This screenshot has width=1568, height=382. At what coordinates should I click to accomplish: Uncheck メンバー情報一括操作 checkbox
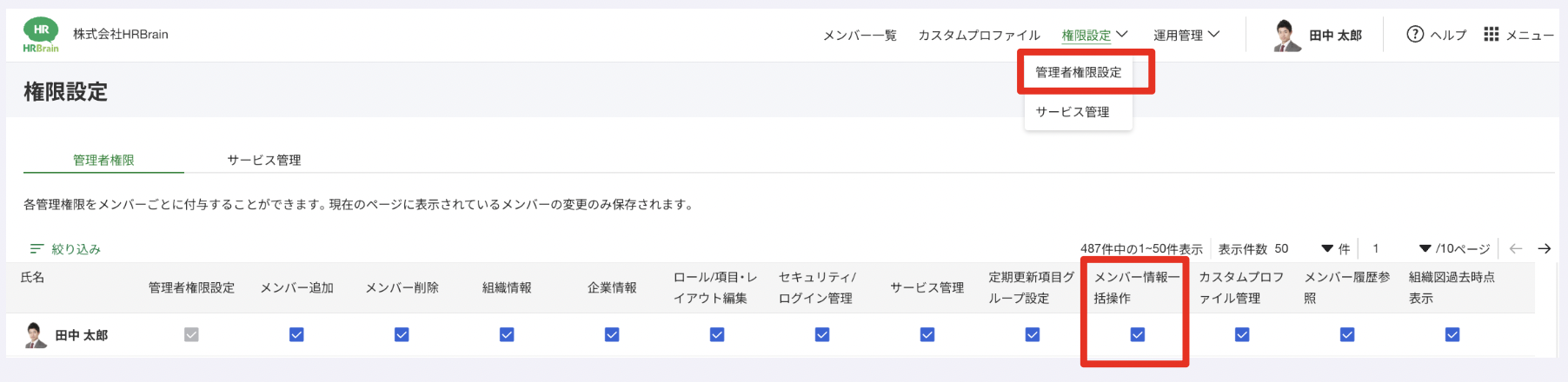pyautogui.click(x=1138, y=334)
